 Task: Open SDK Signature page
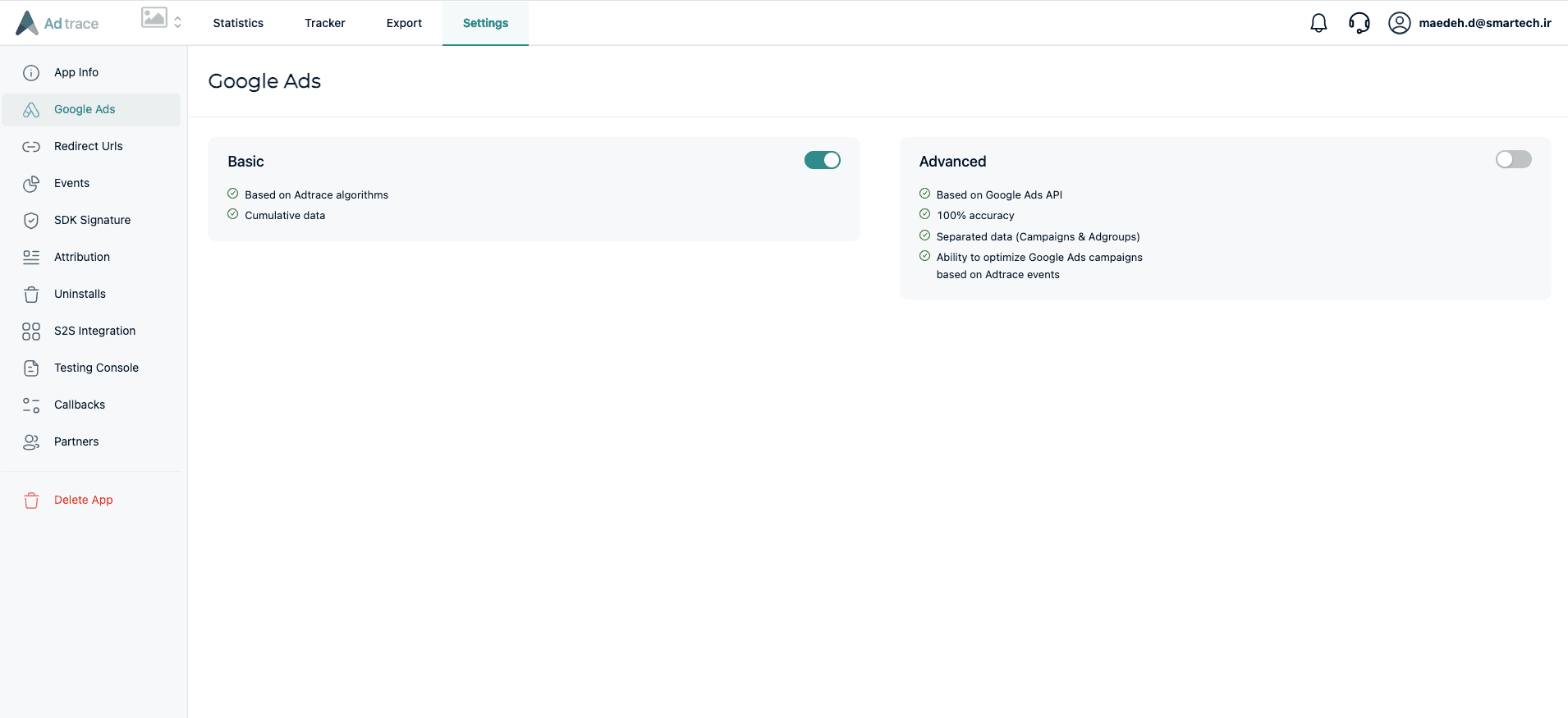tap(91, 220)
